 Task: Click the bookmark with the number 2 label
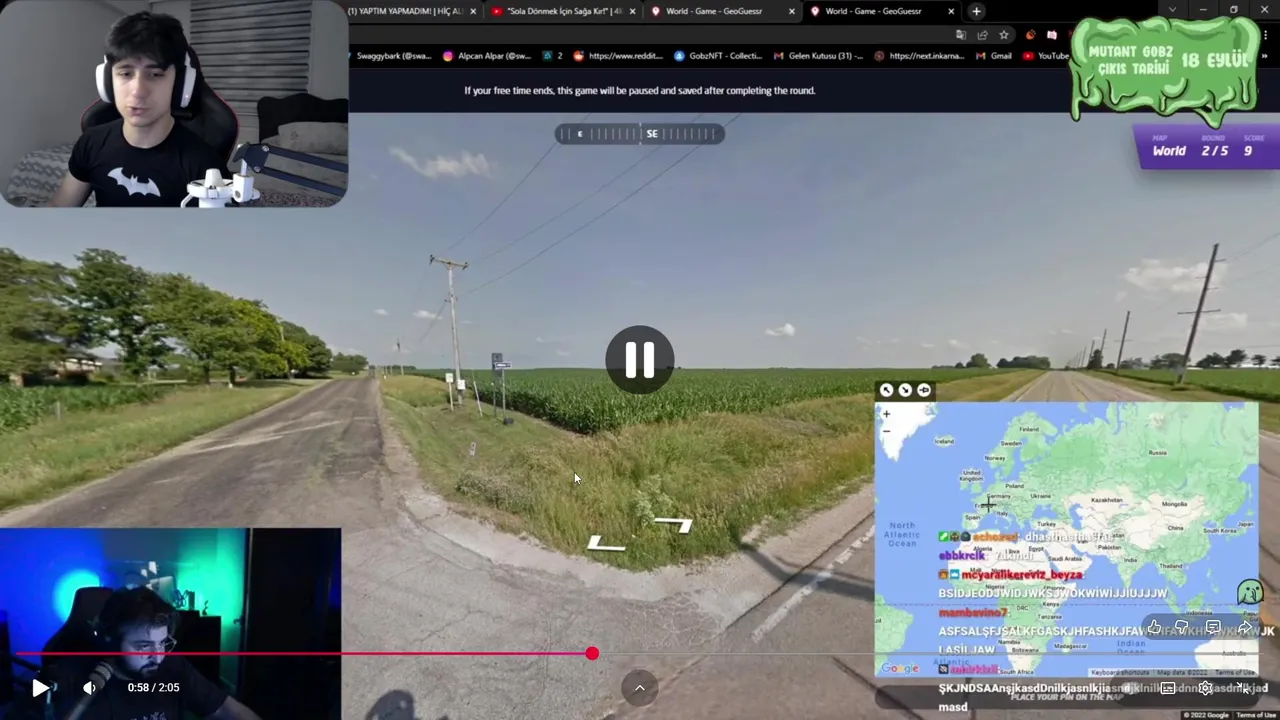click(552, 56)
